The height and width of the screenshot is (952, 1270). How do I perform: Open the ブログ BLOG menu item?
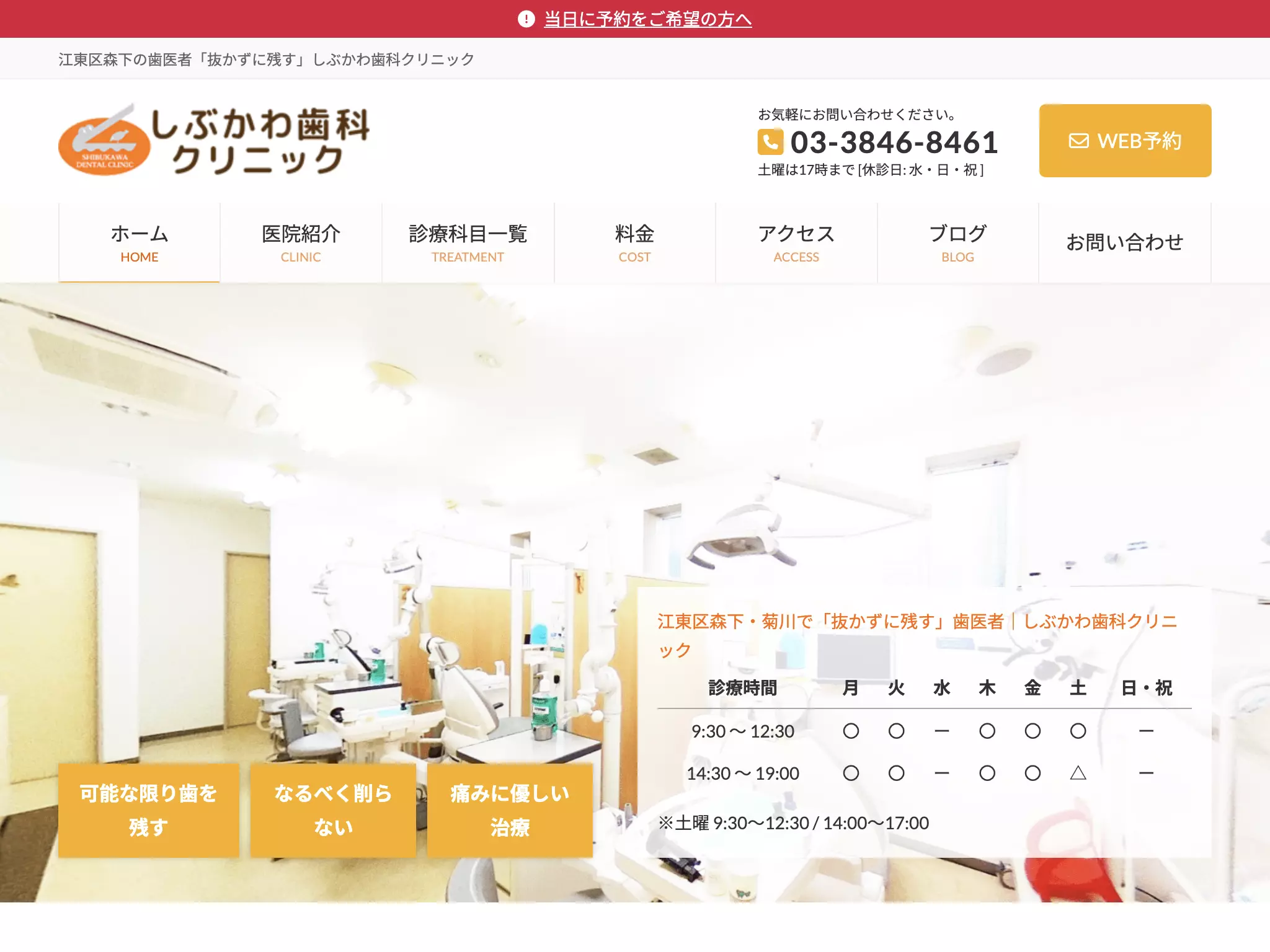[957, 243]
